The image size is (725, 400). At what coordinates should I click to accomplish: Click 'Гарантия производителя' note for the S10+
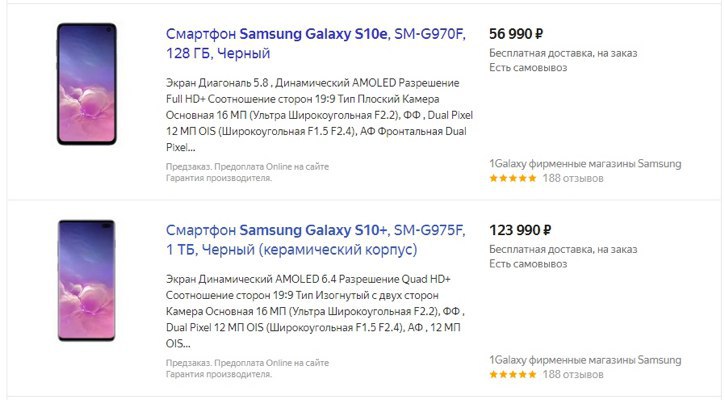[219, 374]
